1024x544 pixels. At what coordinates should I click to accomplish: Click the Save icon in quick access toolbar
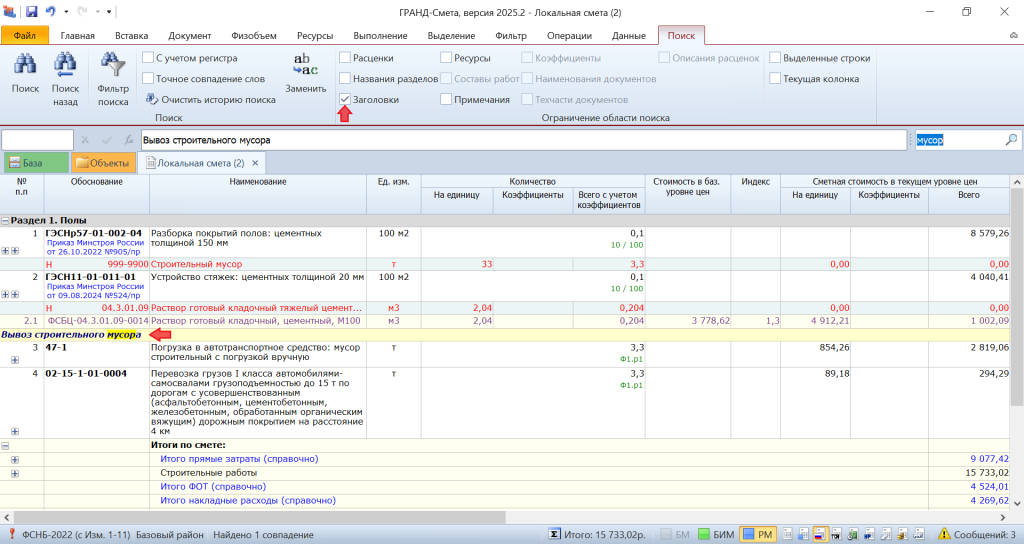(x=31, y=12)
